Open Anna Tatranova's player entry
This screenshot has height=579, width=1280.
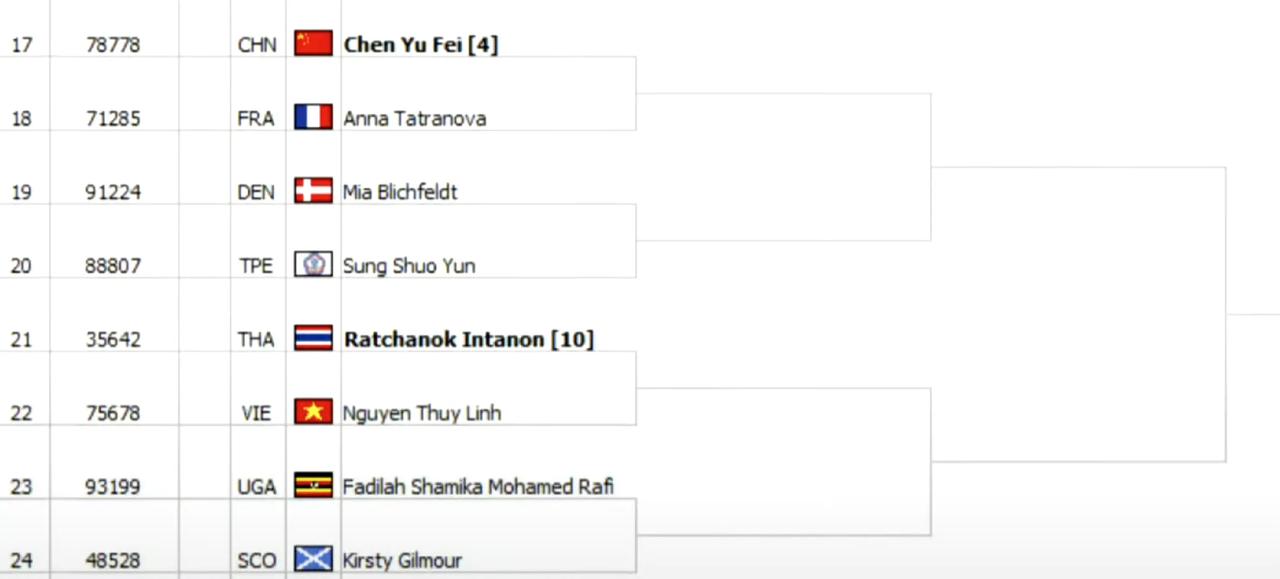415,118
